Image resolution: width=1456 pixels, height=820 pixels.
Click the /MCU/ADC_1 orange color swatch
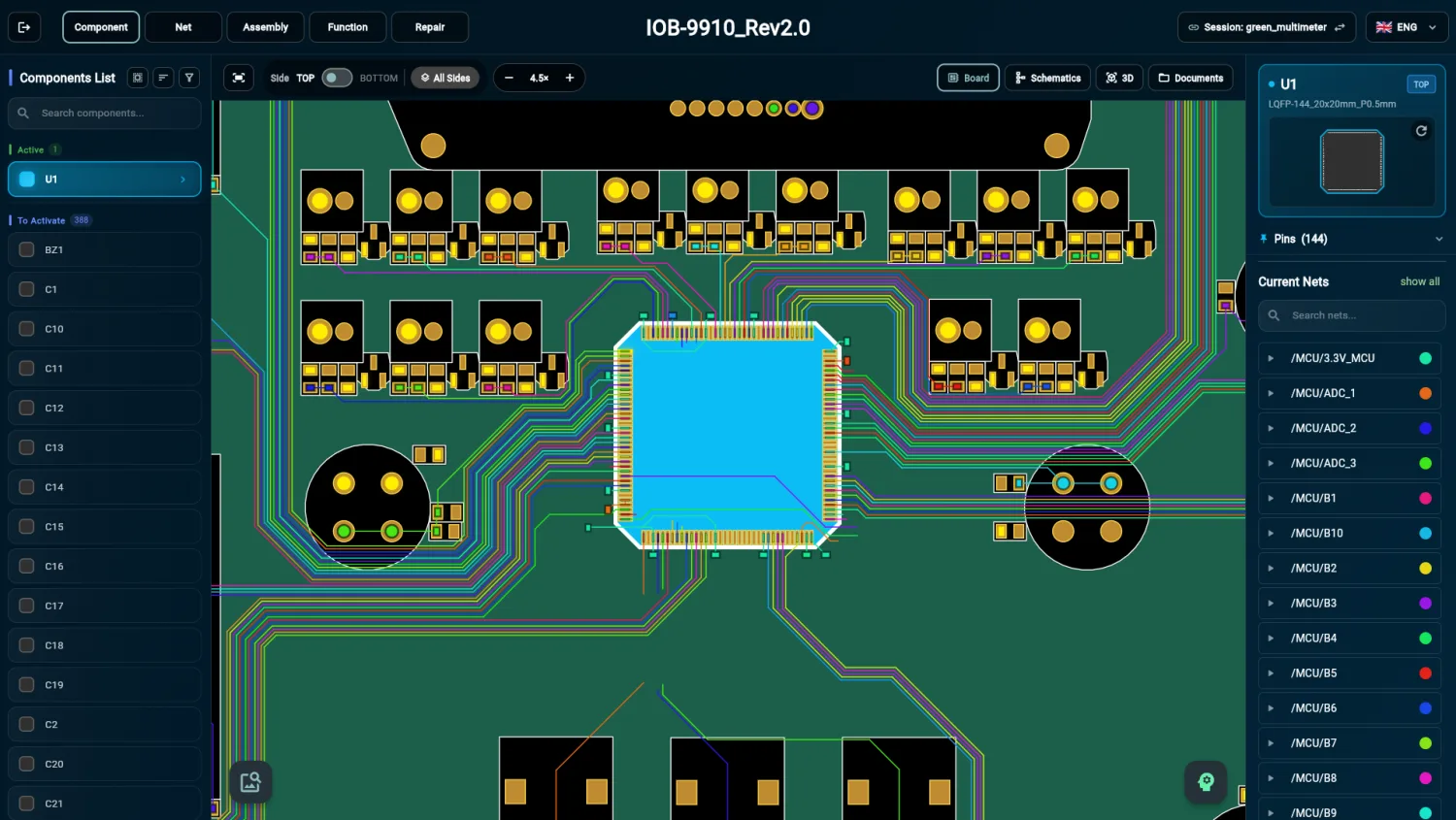[x=1425, y=393]
